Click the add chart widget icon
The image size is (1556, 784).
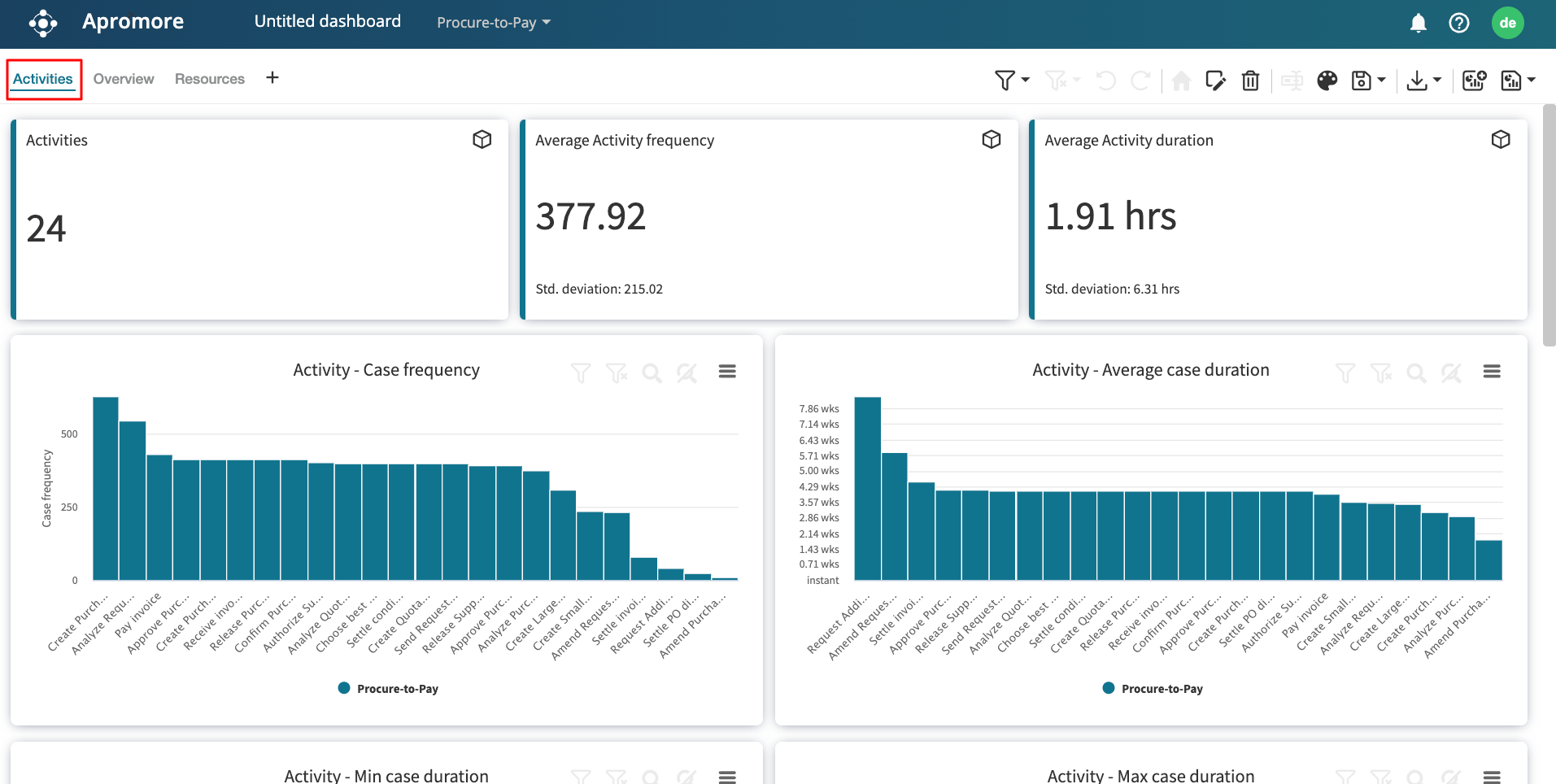coord(1474,81)
